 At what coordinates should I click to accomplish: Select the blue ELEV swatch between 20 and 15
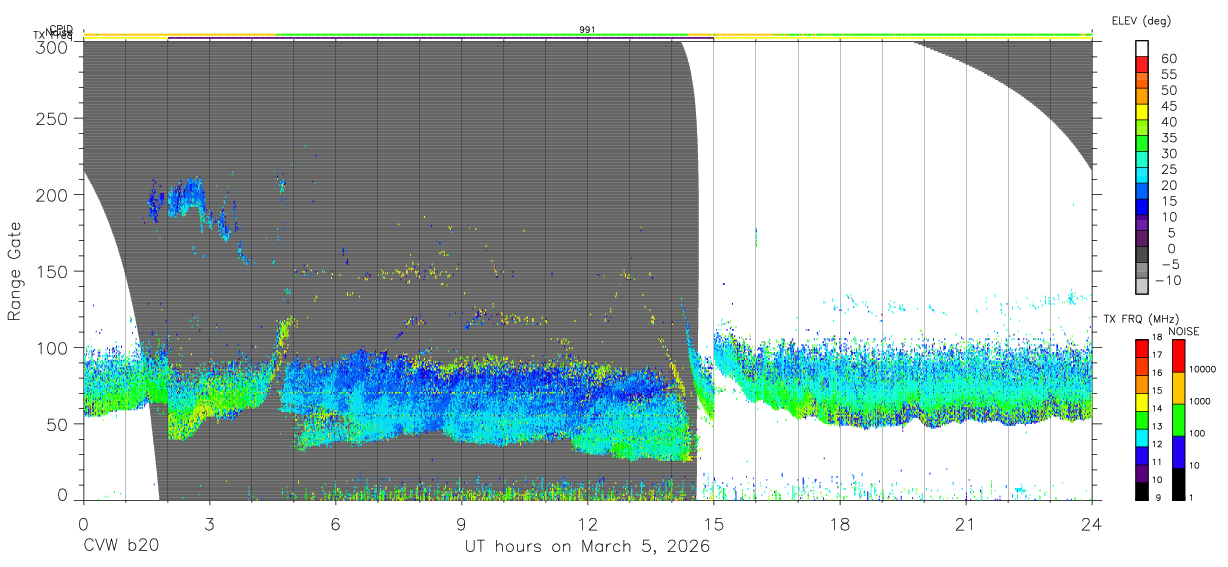(x=1142, y=193)
